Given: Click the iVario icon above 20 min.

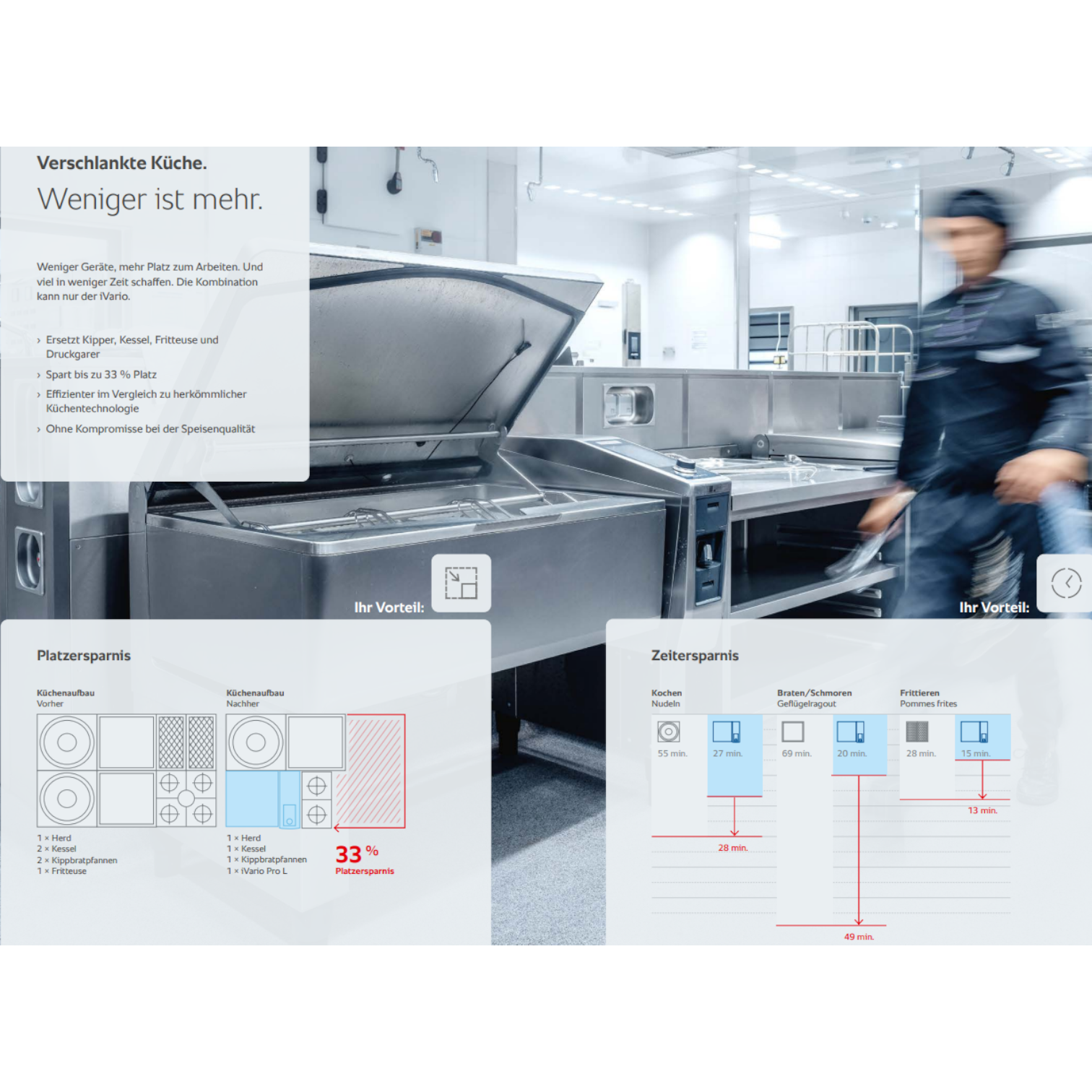Looking at the screenshot, I should (x=850, y=732).
